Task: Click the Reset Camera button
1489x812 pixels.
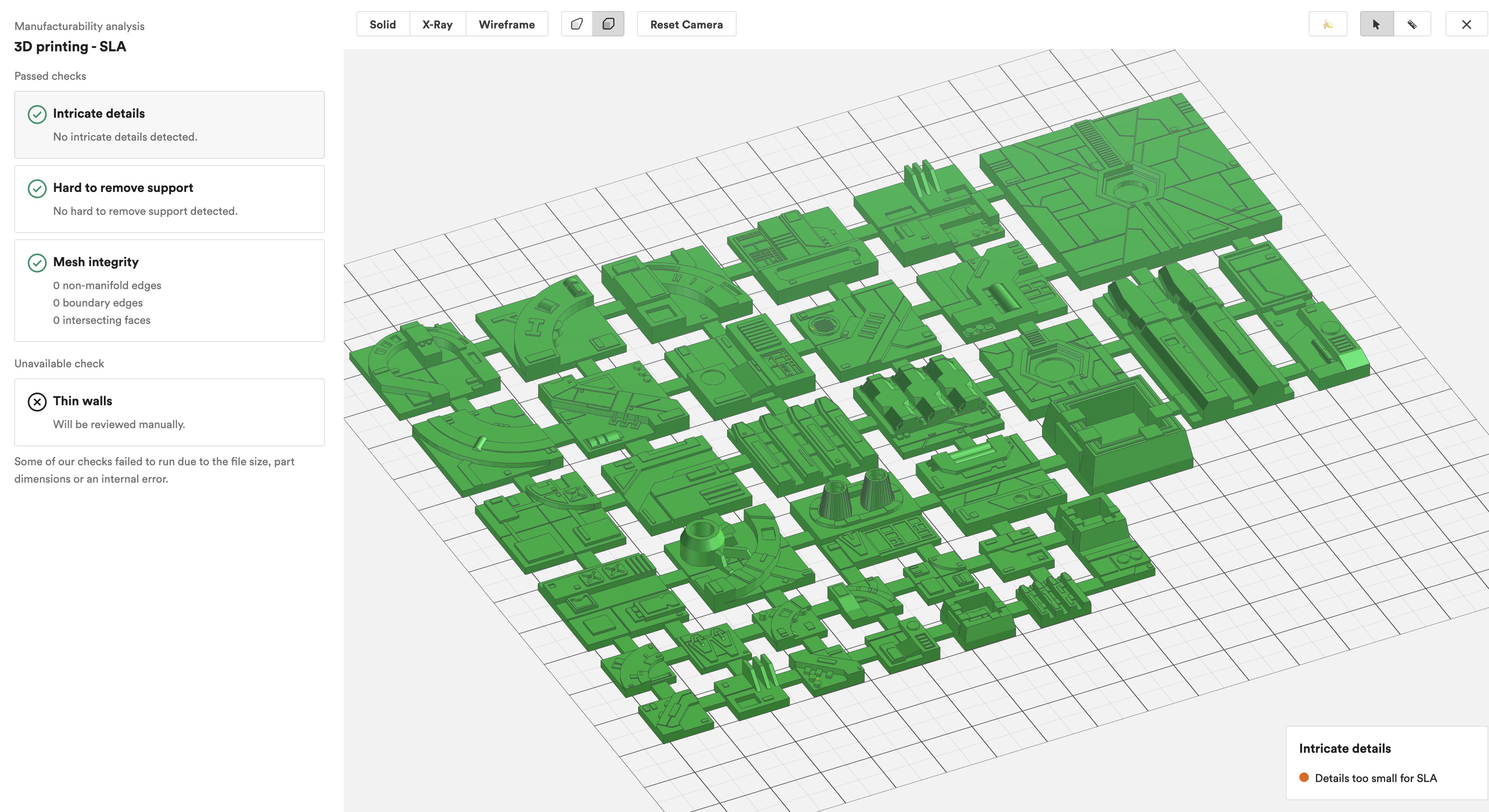Action: click(x=686, y=24)
